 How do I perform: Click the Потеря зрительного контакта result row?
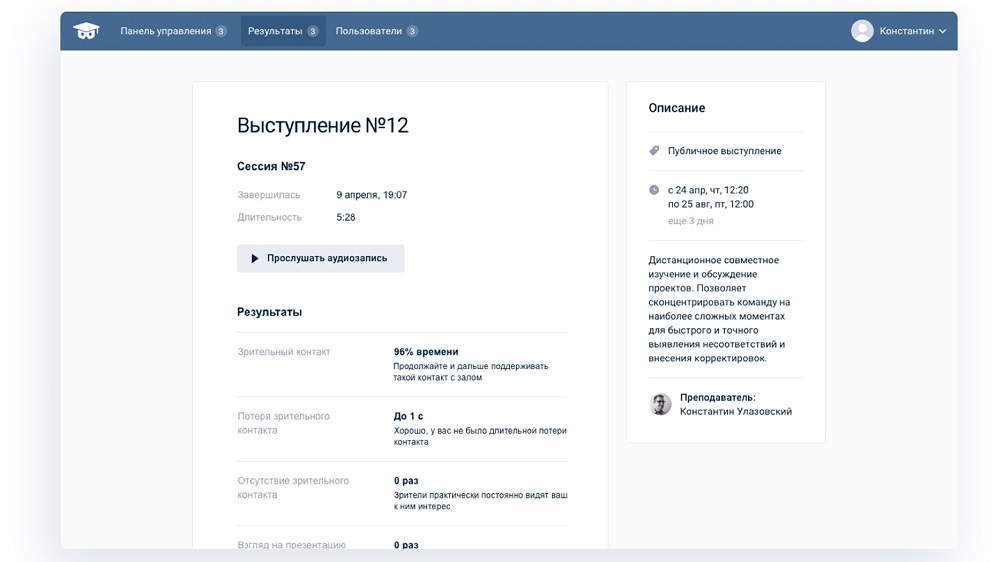pyautogui.click(x=402, y=428)
